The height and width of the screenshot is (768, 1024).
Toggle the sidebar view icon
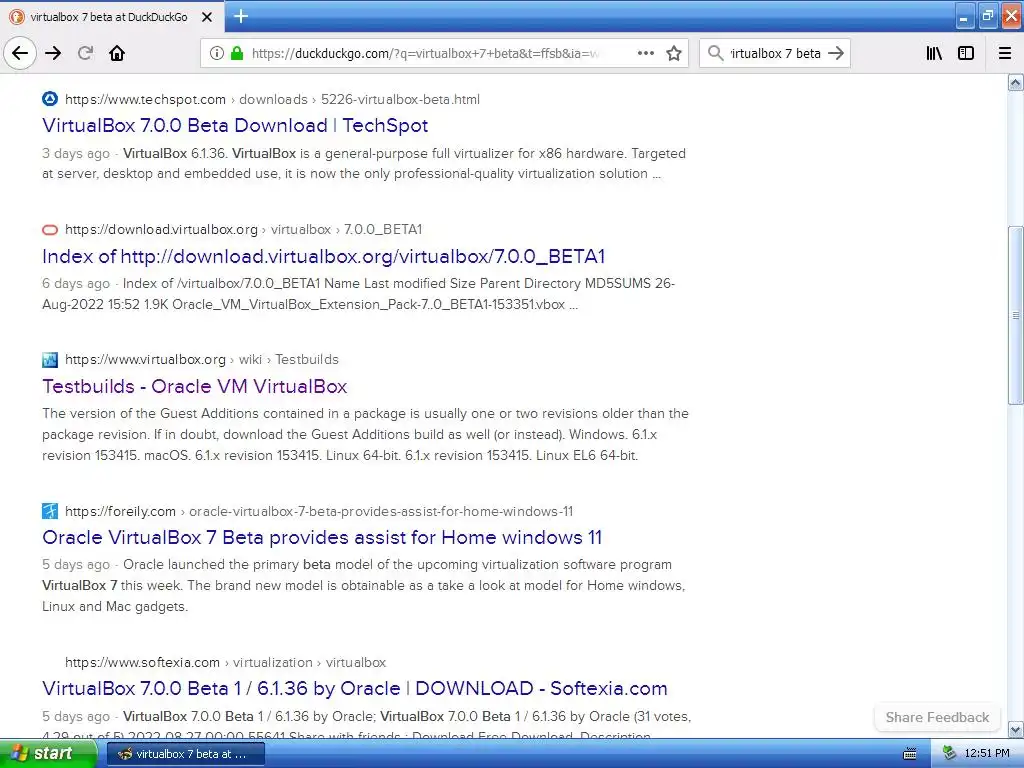(966, 53)
